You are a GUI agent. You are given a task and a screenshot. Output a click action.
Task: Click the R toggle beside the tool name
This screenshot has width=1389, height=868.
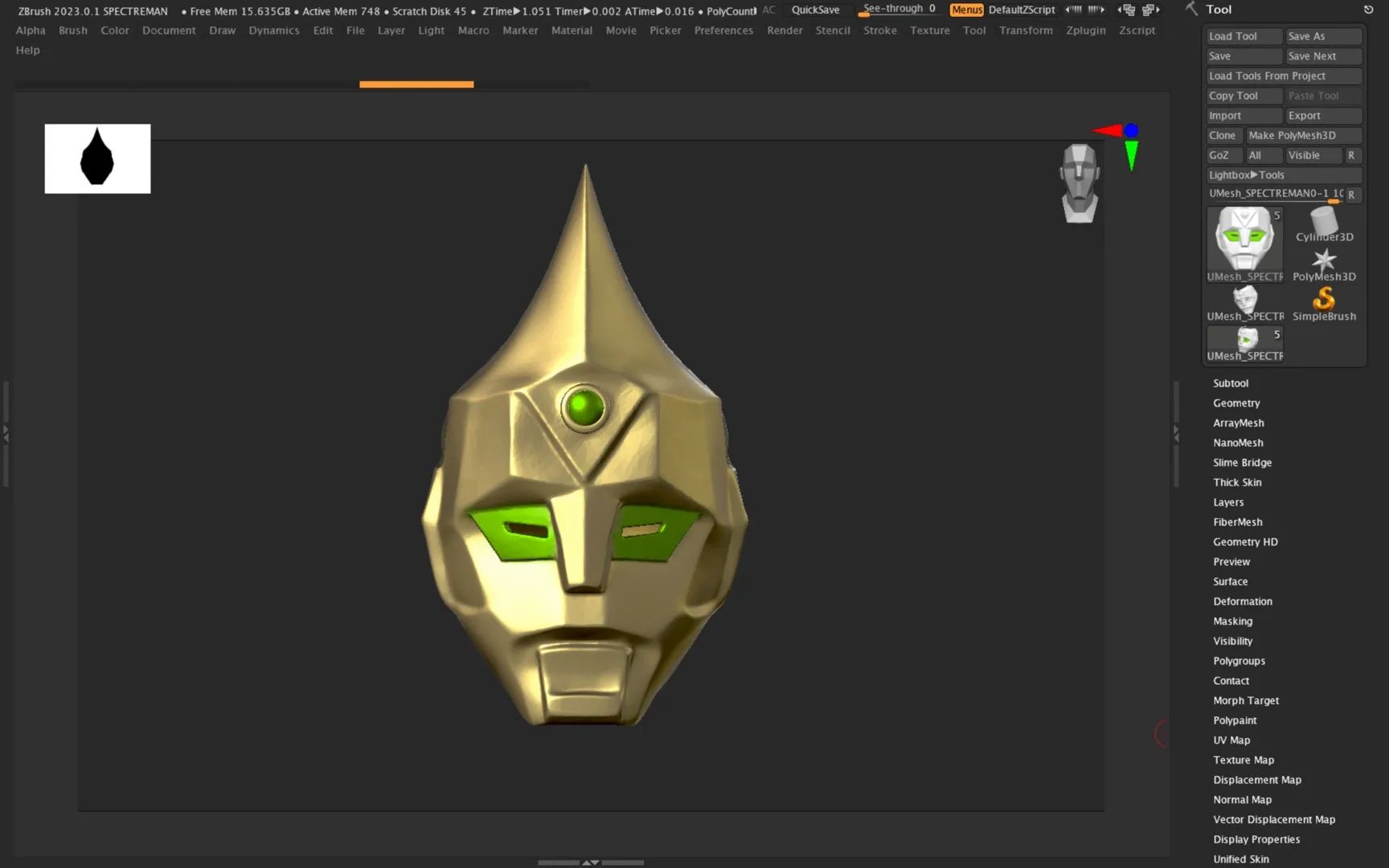(x=1352, y=194)
